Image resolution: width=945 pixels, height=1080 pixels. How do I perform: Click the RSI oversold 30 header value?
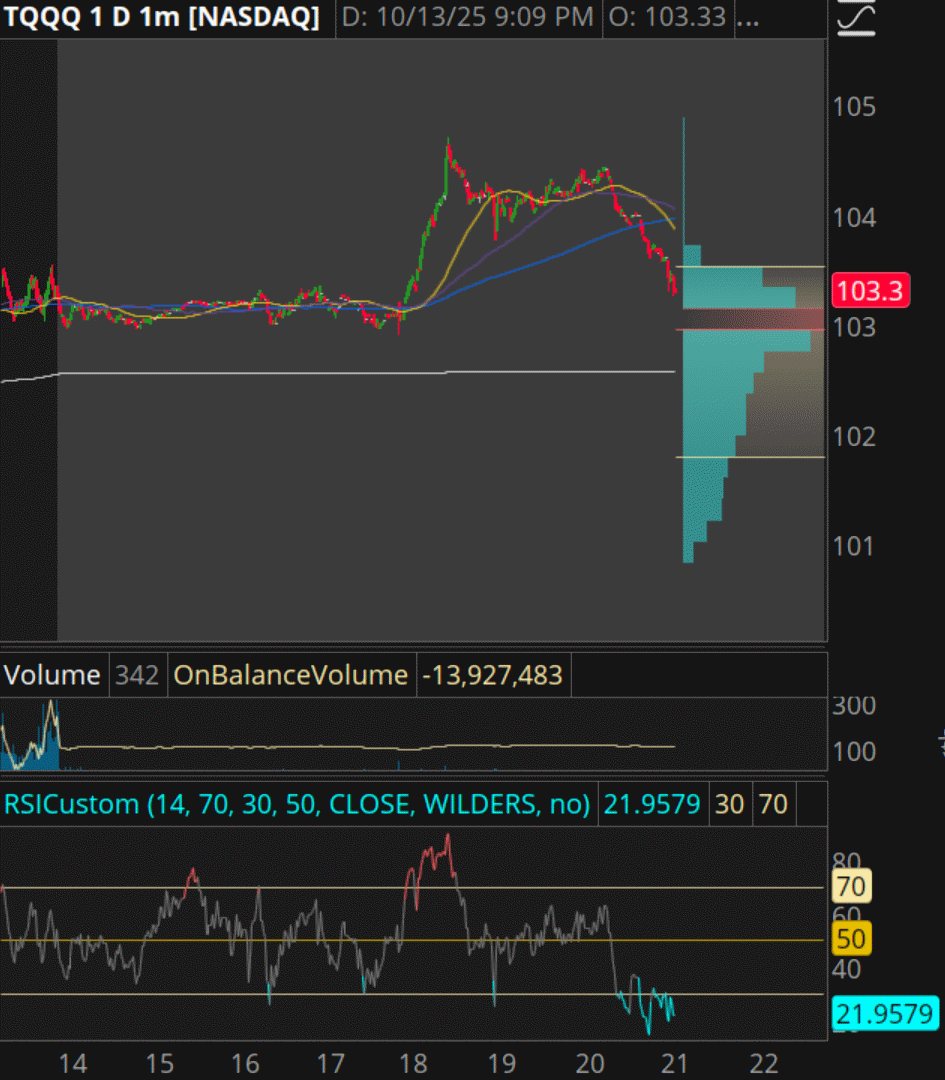coord(729,804)
